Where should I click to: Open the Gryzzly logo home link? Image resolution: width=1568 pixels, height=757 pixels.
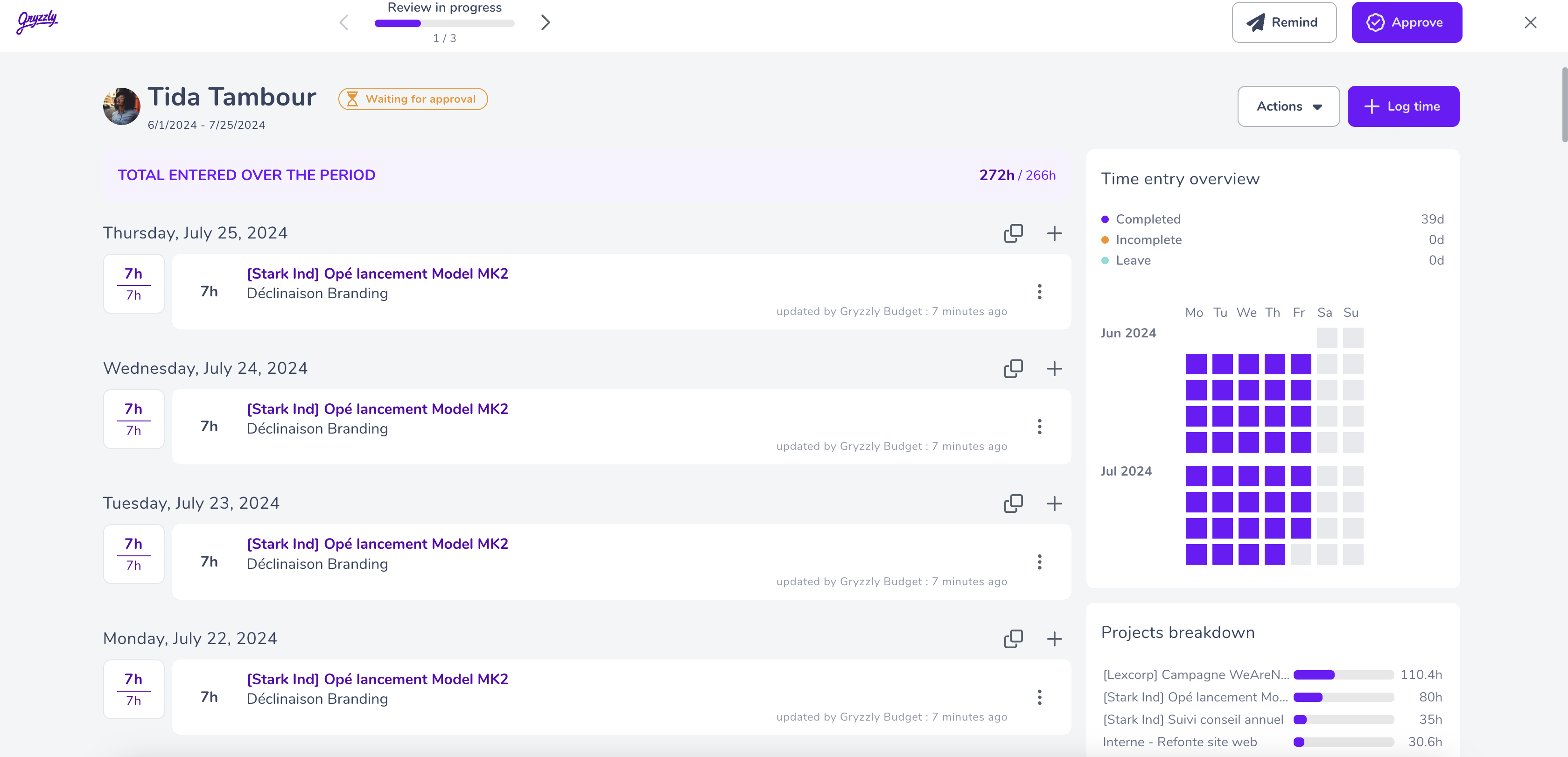tap(37, 22)
